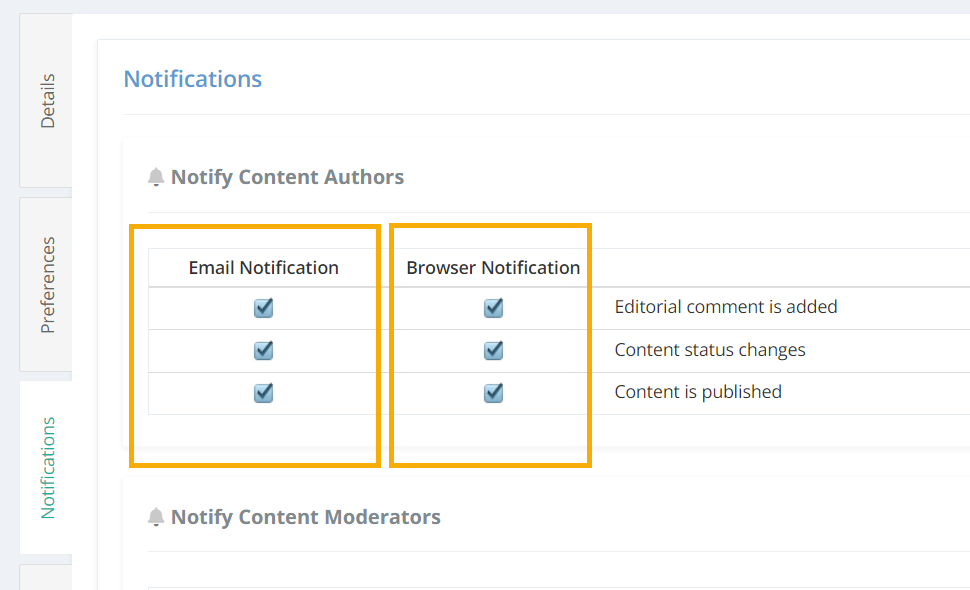The height and width of the screenshot is (590, 970).
Task: Click the Browser Notification column header
Action: [x=493, y=268]
